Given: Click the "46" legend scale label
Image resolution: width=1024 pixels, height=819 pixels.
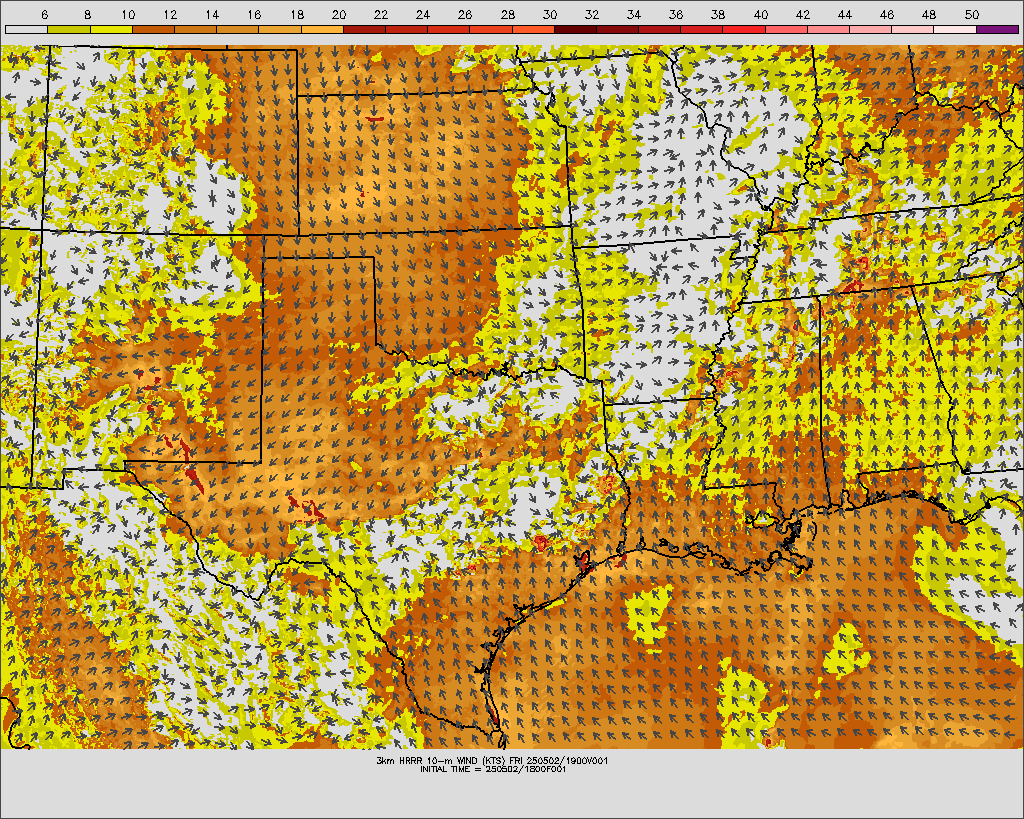Looking at the screenshot, I should 887,14.
